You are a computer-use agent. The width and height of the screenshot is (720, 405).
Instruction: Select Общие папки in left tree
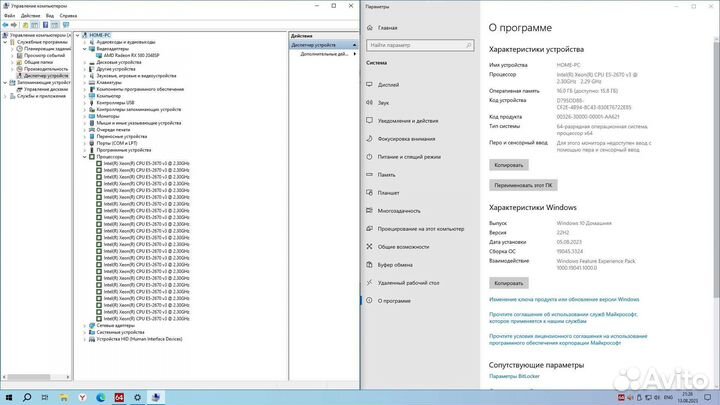click(x=38, y=62)
